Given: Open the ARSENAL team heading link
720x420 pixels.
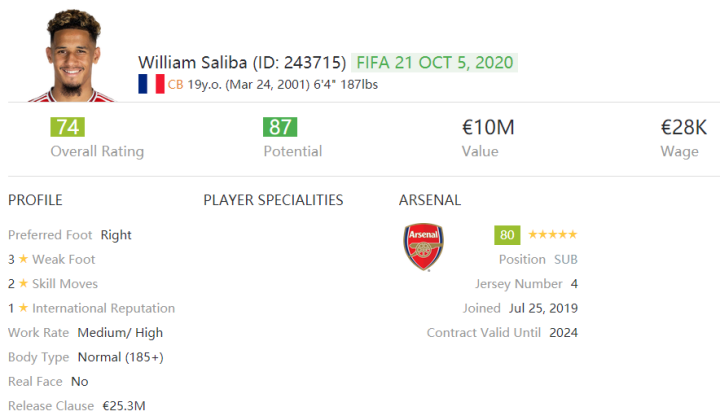Looking at the screenshot, I should tap(429, 200).
